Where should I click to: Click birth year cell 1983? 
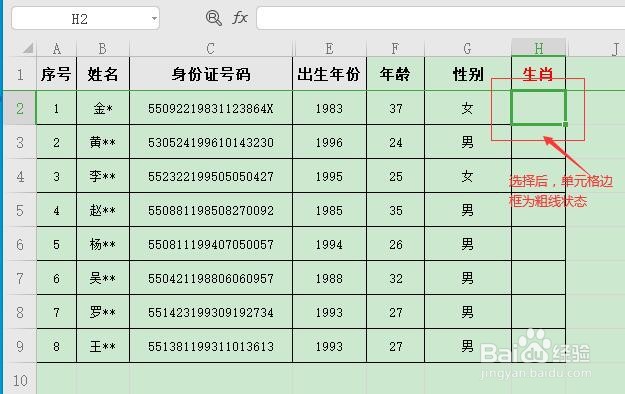329,108
